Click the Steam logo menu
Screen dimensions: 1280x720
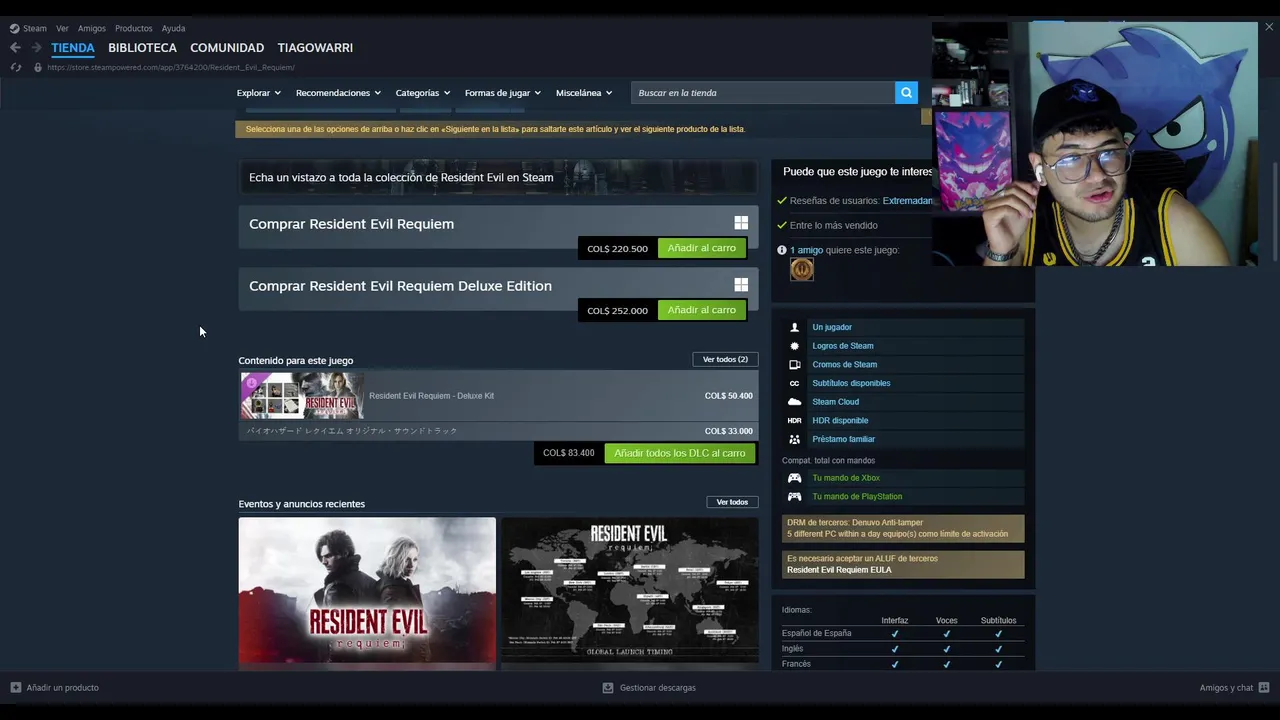click(x=28, y=28)
